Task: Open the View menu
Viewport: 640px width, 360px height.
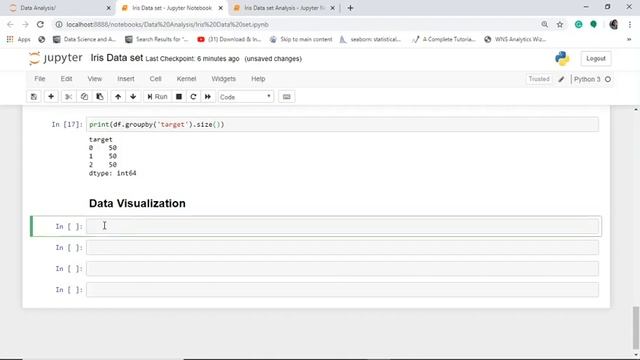Action: 95,79
